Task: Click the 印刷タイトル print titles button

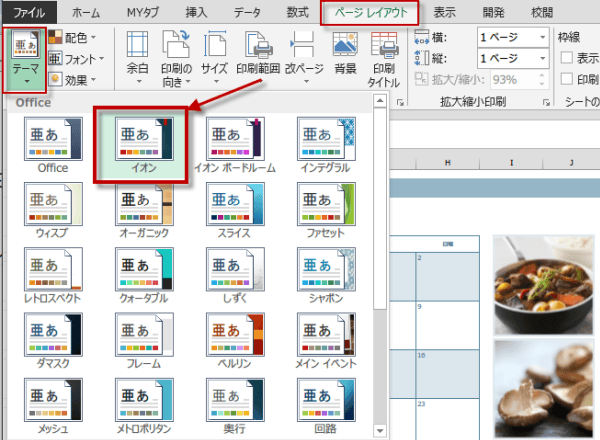Action: tap(384, 59)
